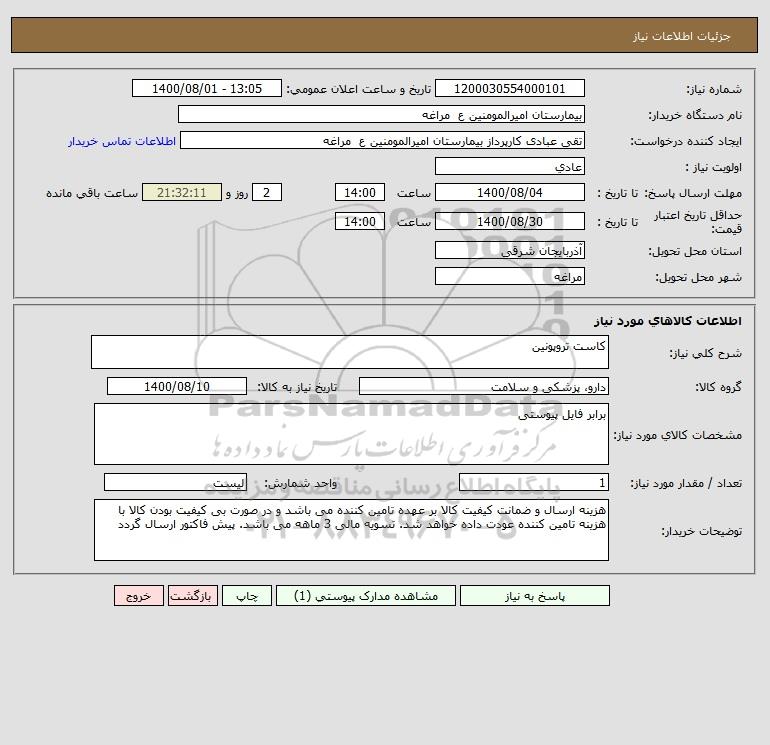This screenshot has height=745, width=770.
Task: Click the شهر محل تحویل label
Action: tap(698, 277)
